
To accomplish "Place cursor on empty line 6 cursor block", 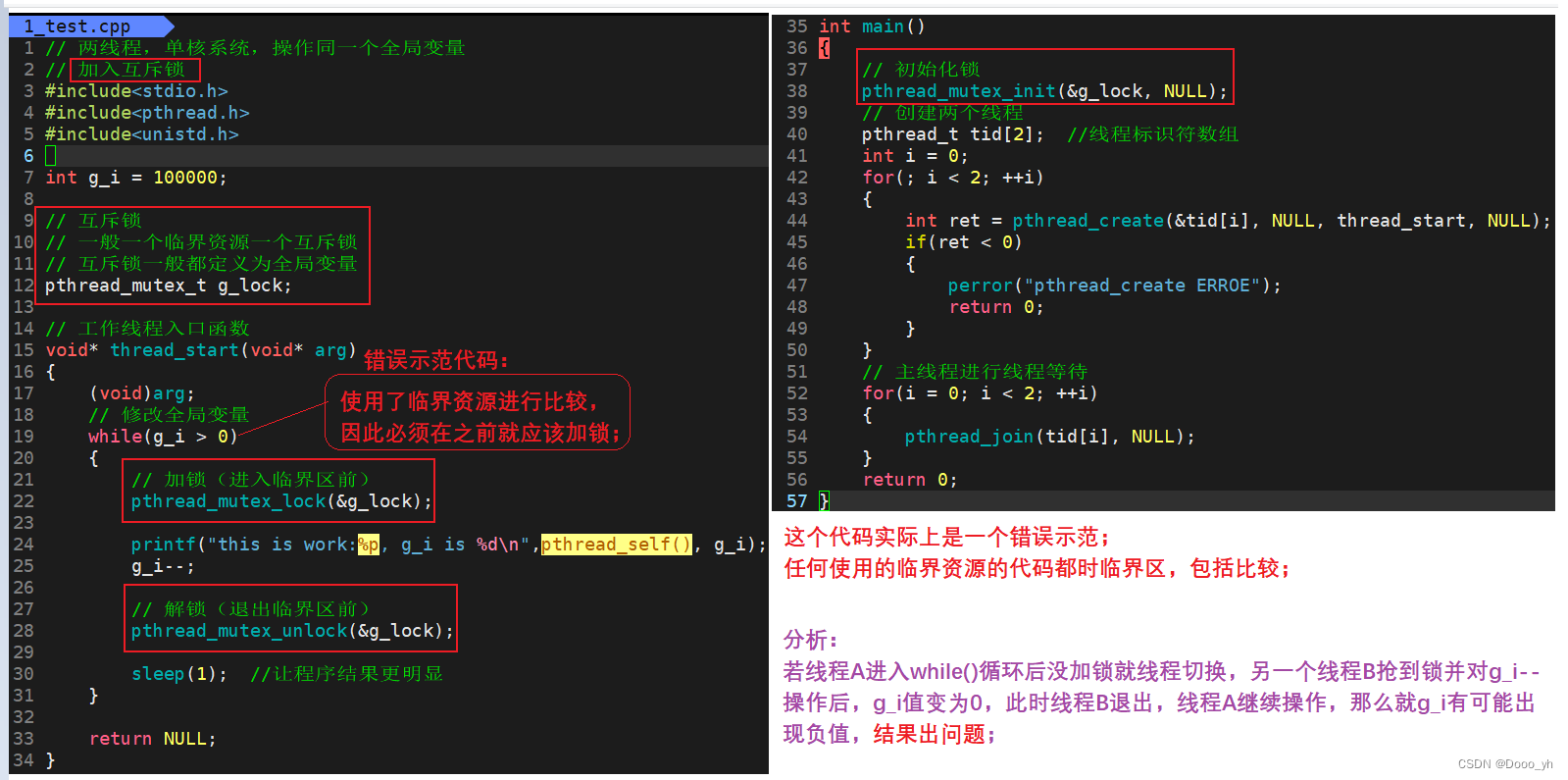I will pyautogui.click(x=51, y=156).
